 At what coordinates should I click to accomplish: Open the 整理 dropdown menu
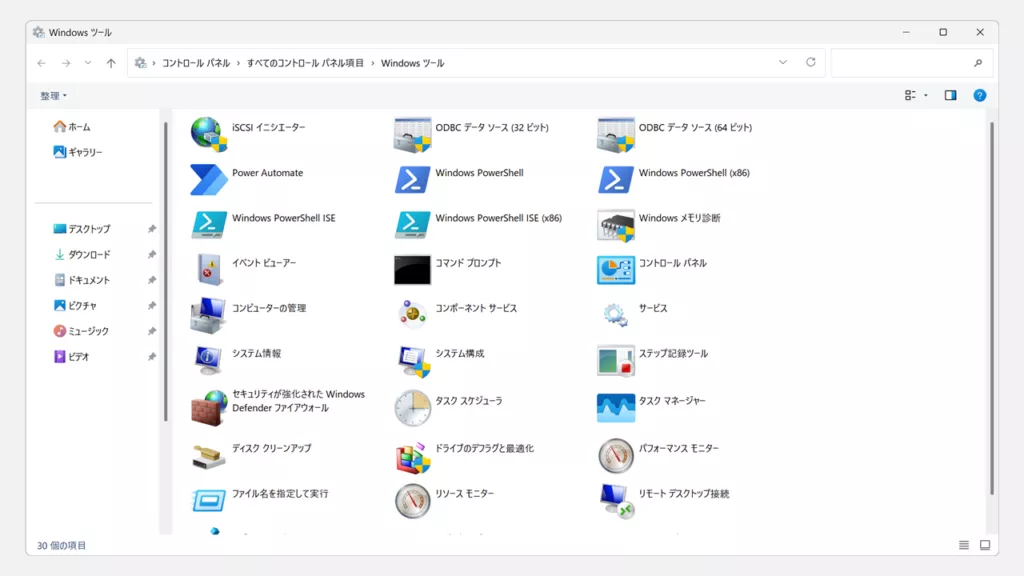click(x=54, y=96)
